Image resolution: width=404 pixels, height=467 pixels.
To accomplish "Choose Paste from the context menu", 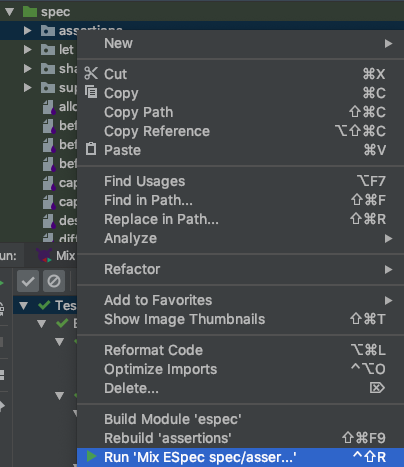I will (x=240, y=150).
